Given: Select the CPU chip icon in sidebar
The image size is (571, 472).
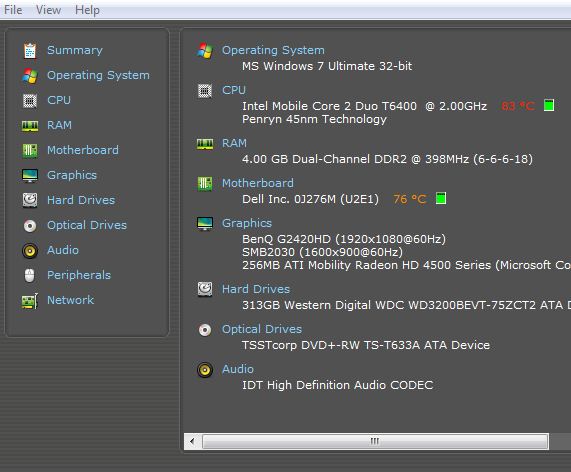Looking at the screenshot, I should click(x=30, y=101).
